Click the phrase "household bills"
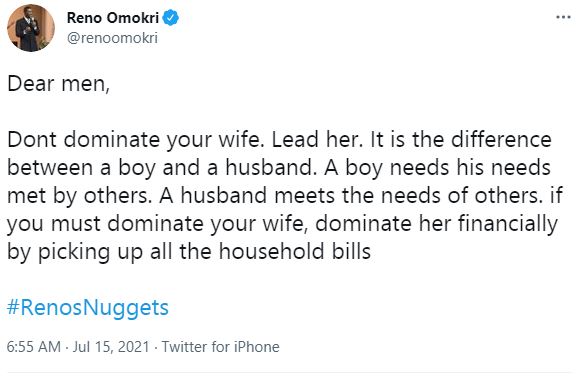This screenshot has height=377, width=583. [x=295, y=251]
